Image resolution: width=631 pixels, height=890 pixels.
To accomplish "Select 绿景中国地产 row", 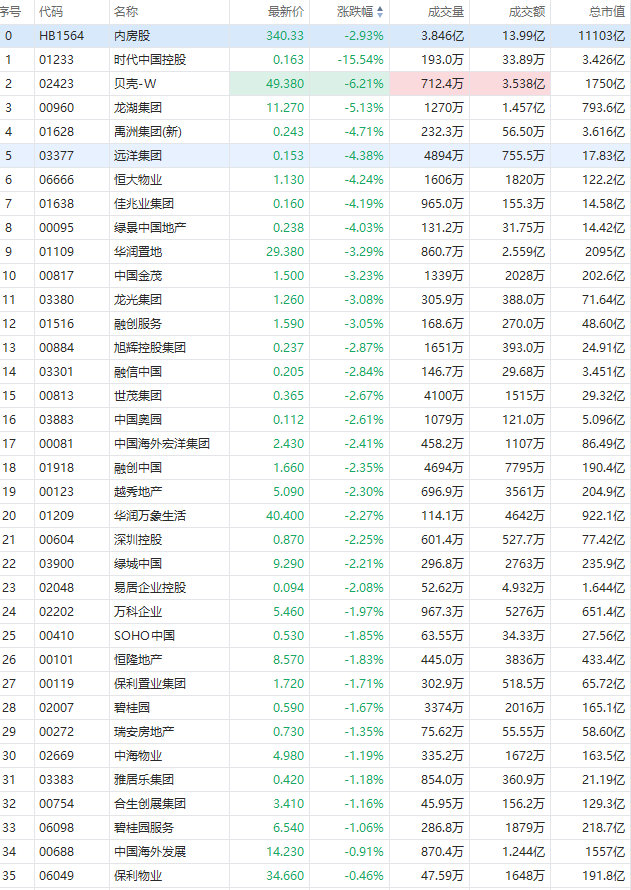I will pos(316,228).
